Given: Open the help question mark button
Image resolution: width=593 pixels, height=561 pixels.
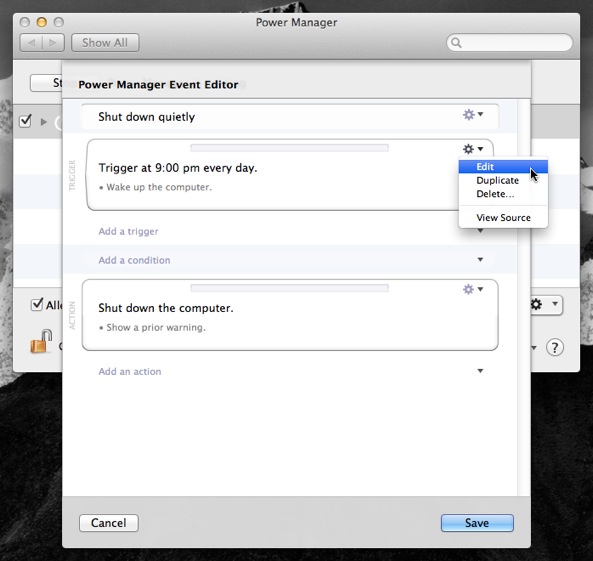Looking at the screenshot, I should pyautogui.click(x=555, y=347).
